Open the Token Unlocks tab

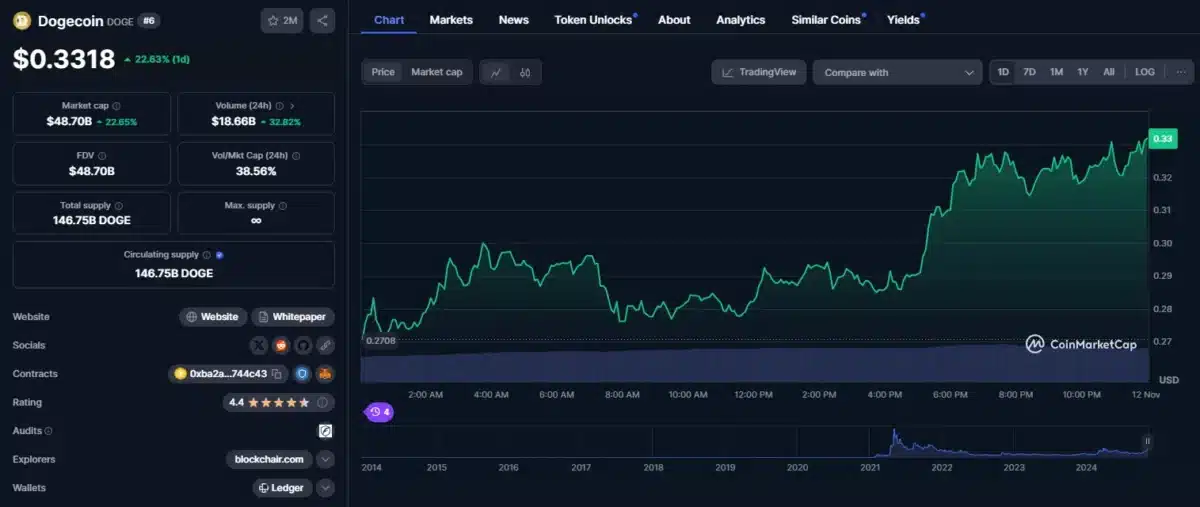(x=594, y=20)
